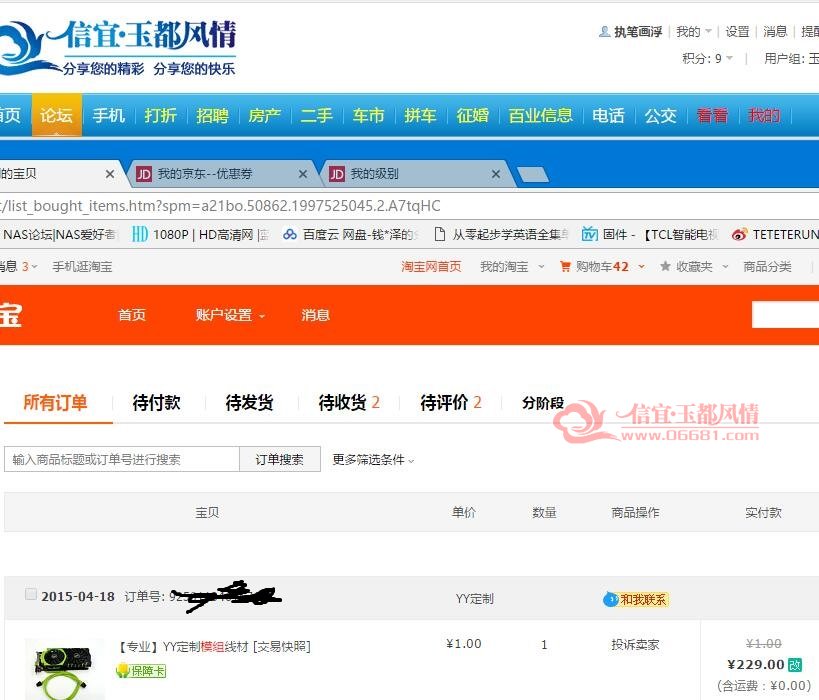Click 设置 in the forum header

click(x=737, y=32)
